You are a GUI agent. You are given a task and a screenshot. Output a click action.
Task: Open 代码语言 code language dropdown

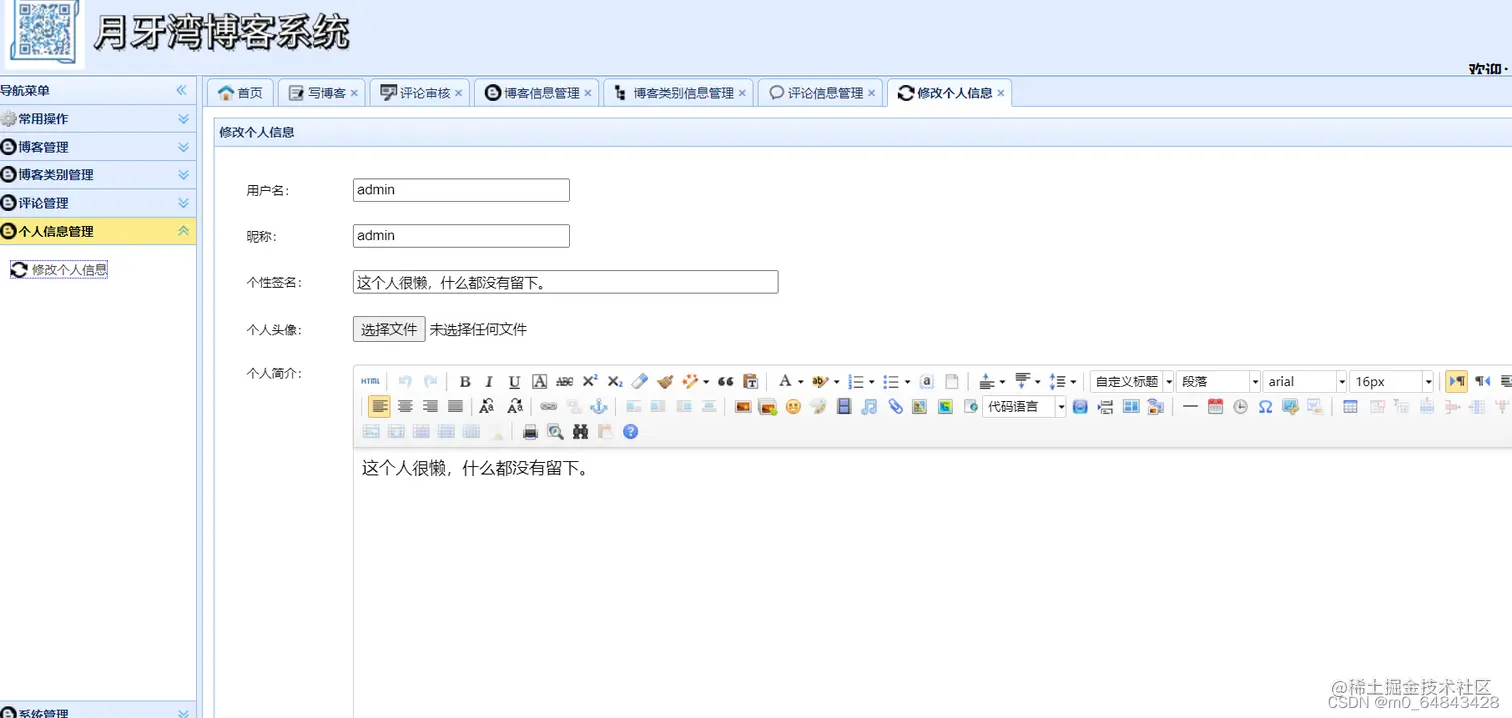click(1025, 407)
